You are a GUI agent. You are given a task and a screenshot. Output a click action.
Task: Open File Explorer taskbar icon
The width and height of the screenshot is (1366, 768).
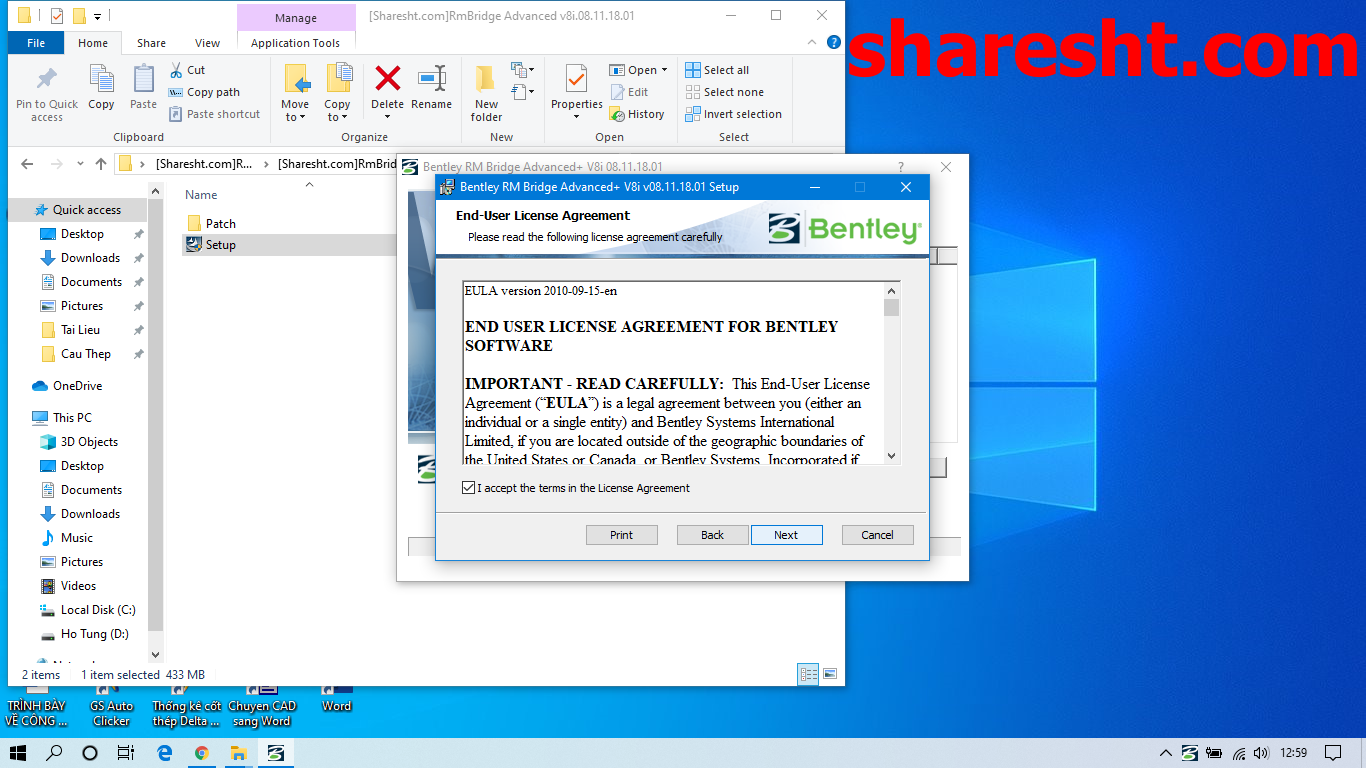(239, 753)
